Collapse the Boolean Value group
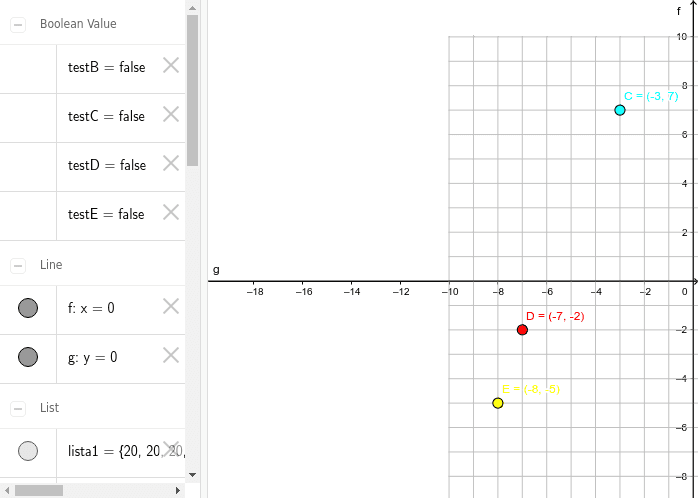The height and width of the screenshot is (500, 700). coord(18,25)
